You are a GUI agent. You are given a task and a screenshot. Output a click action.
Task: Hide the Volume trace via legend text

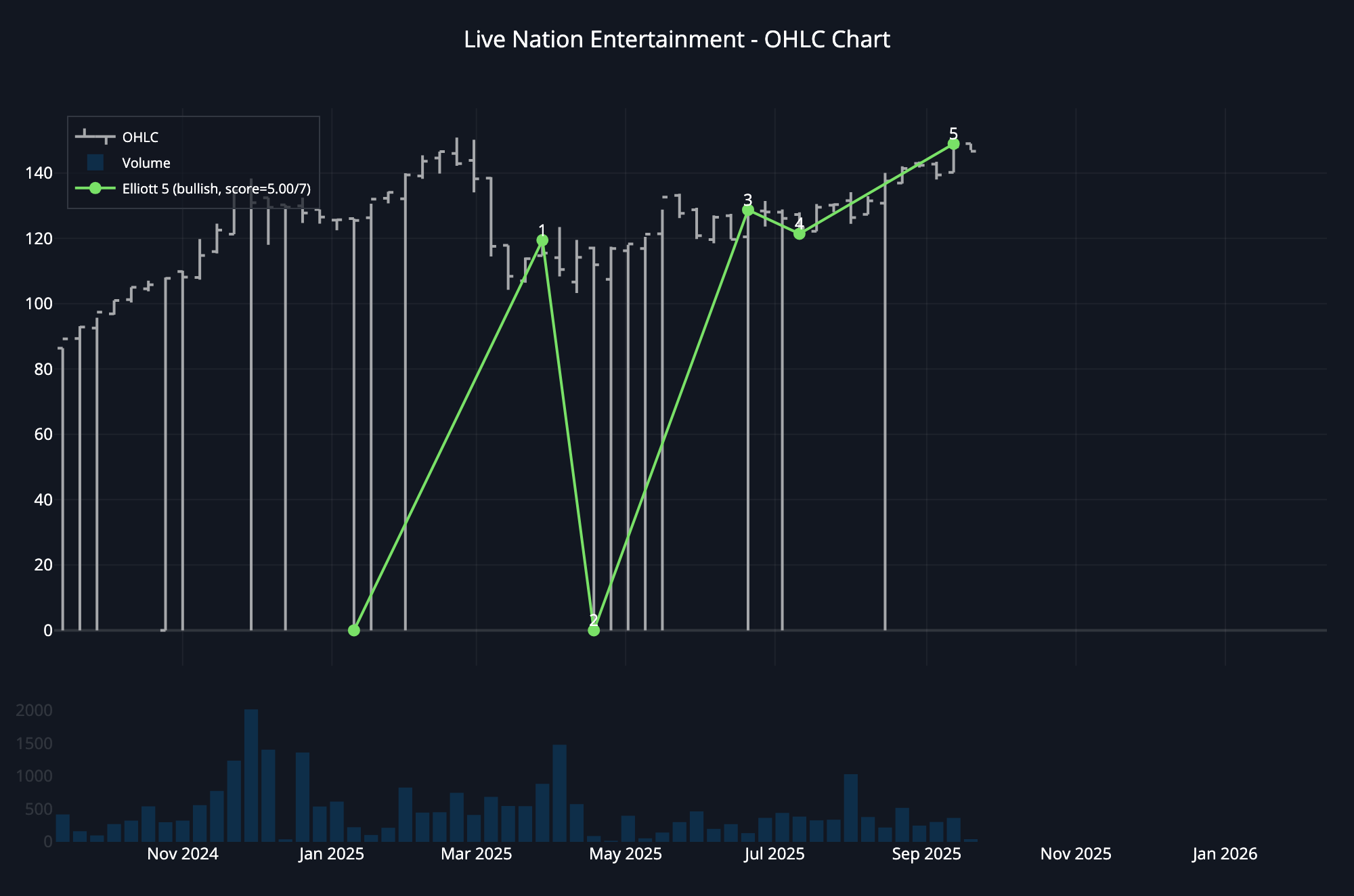click(146, 163)
